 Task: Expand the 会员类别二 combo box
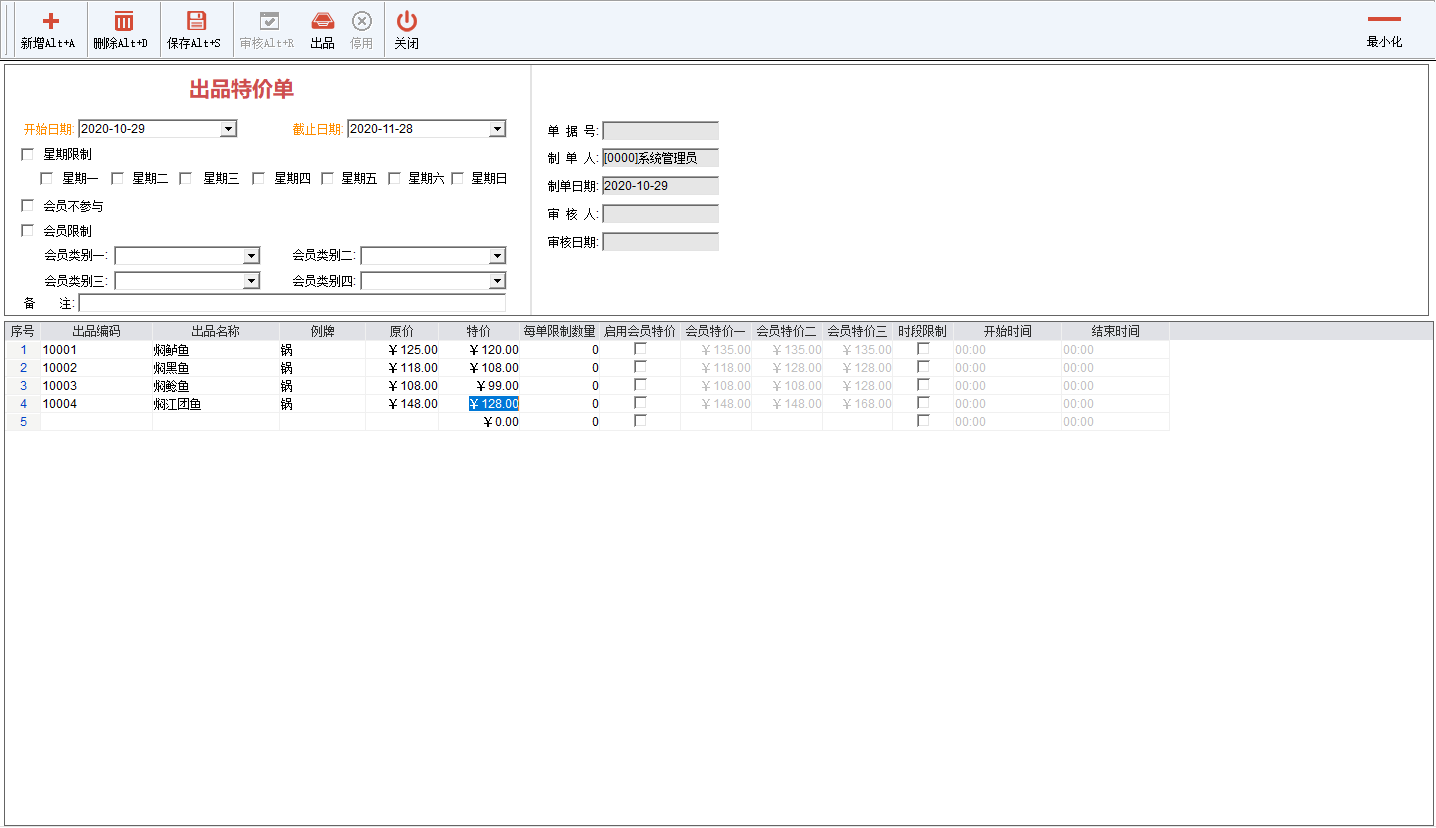pyautogui.click(x=497, y=256)
